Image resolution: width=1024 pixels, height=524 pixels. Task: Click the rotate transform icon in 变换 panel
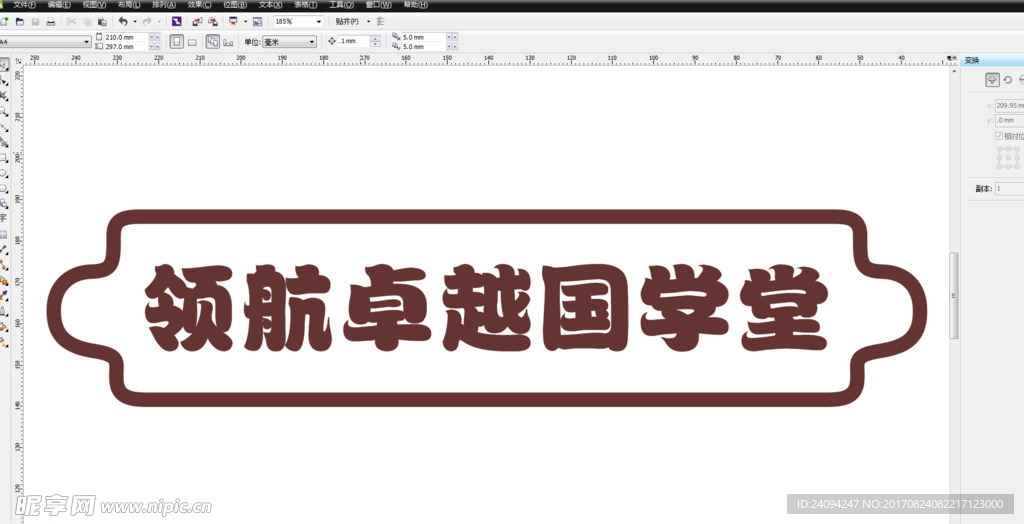click(x=1008, y=80)
